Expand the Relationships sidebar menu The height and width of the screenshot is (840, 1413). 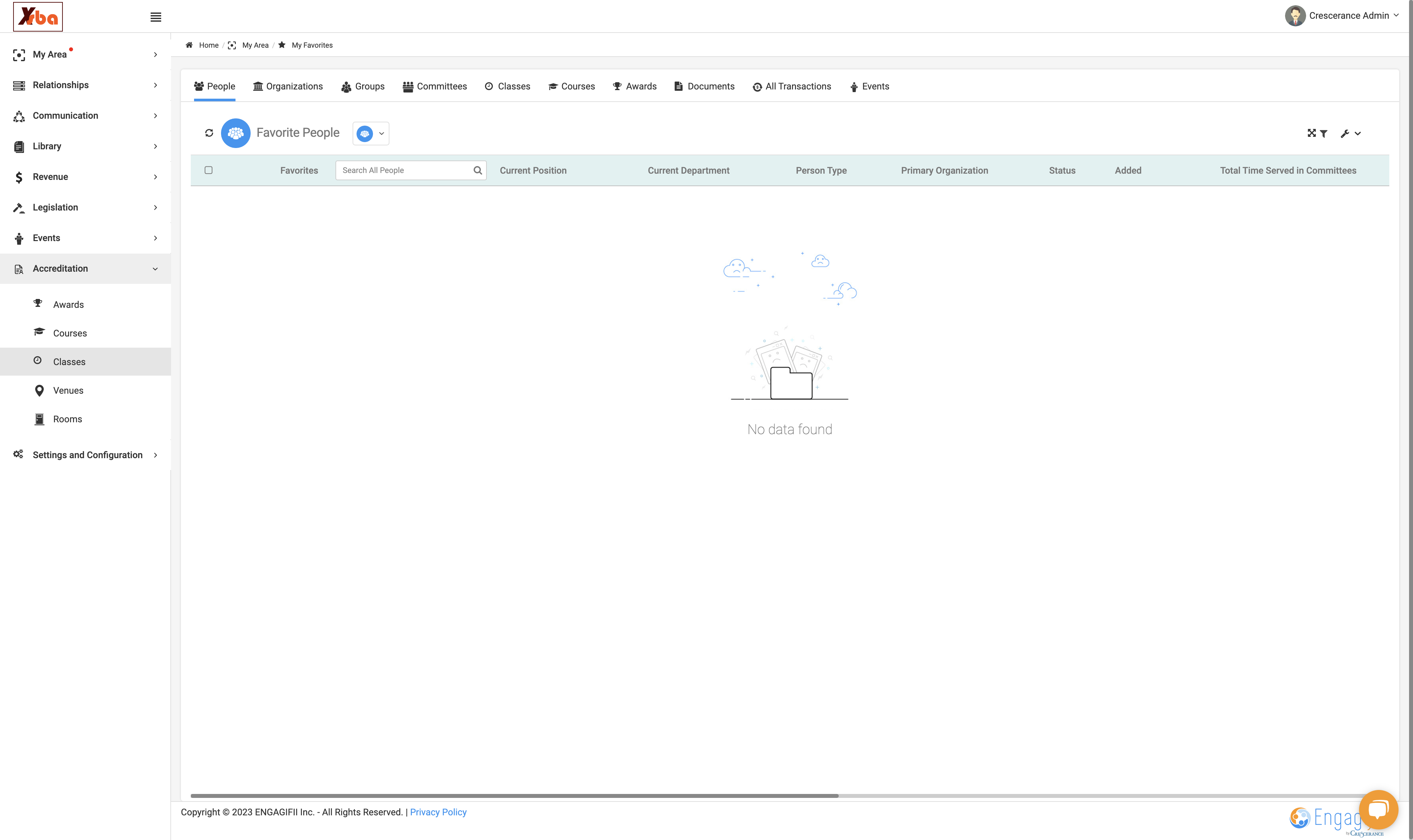click(x=85, y=85)
